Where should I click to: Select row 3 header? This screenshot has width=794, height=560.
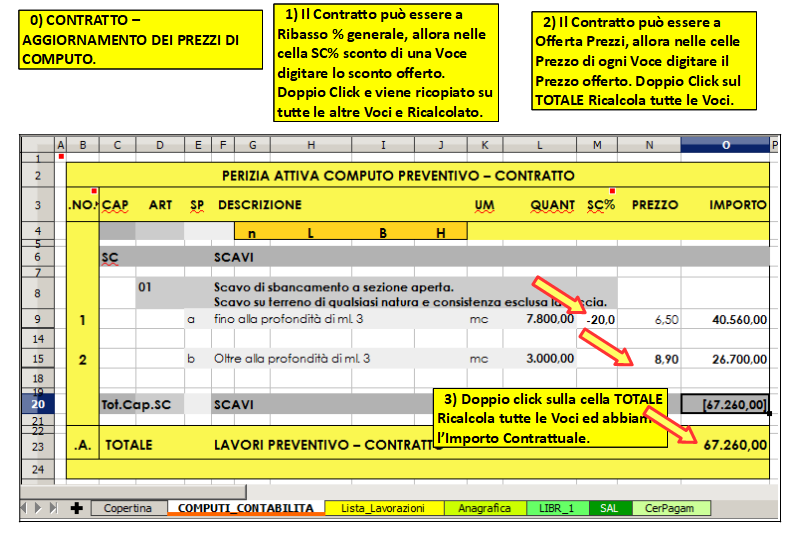pos(38,205)
